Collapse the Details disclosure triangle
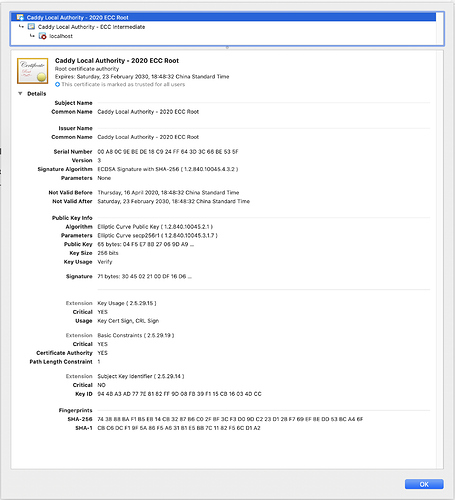This screenshot has width=455, height=500. pyautogui.click(x=20, y=94)
